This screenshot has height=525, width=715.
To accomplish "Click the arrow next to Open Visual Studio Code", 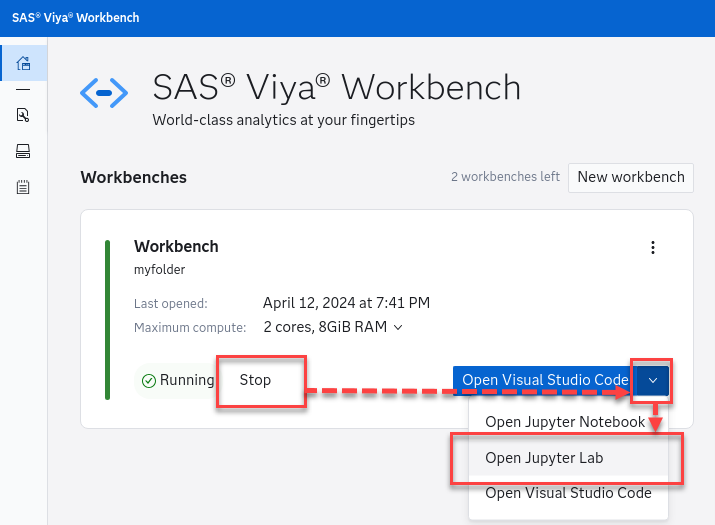I will [x=652, y=380].
